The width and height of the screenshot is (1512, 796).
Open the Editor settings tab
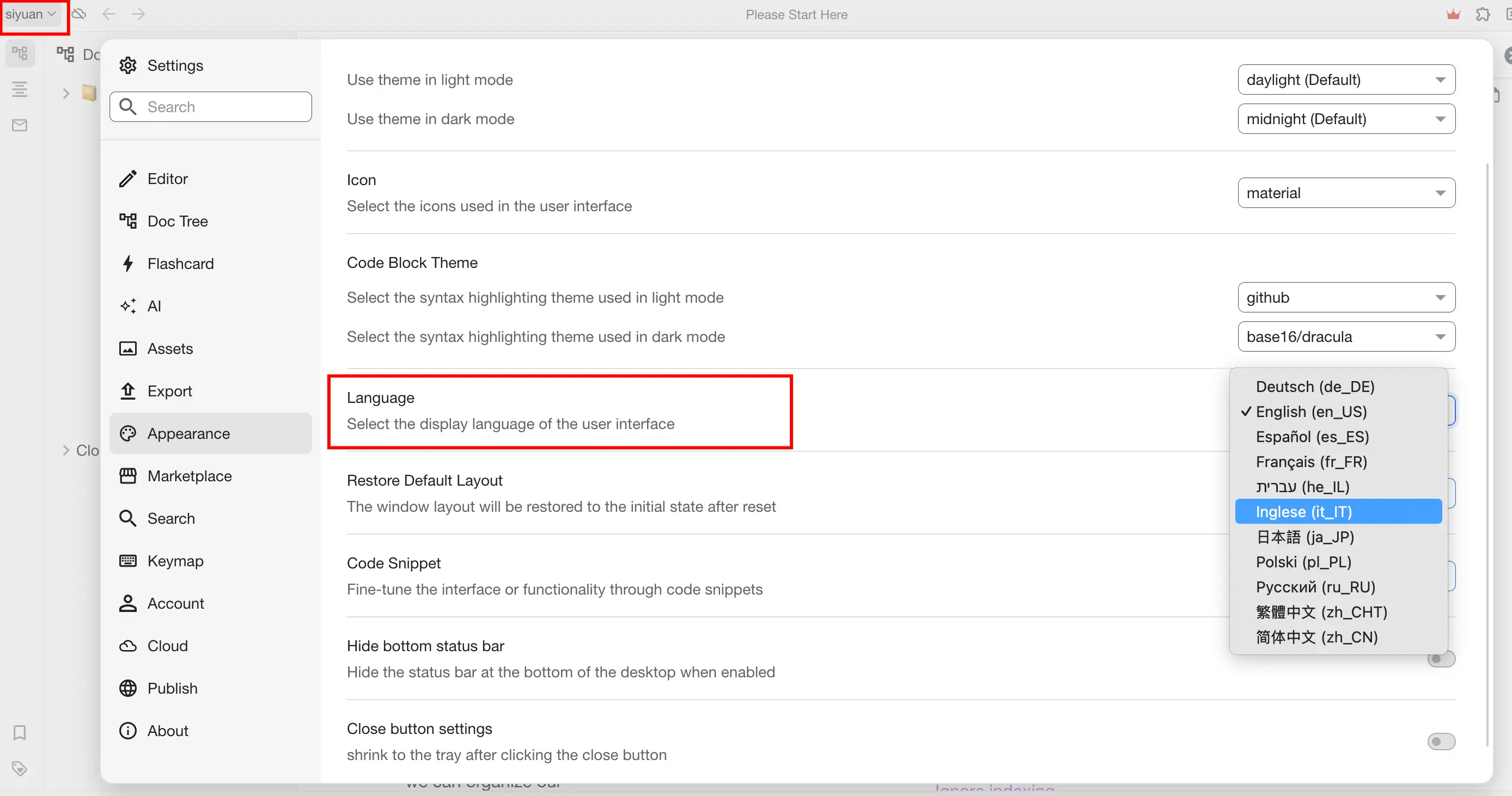[167, 179]
